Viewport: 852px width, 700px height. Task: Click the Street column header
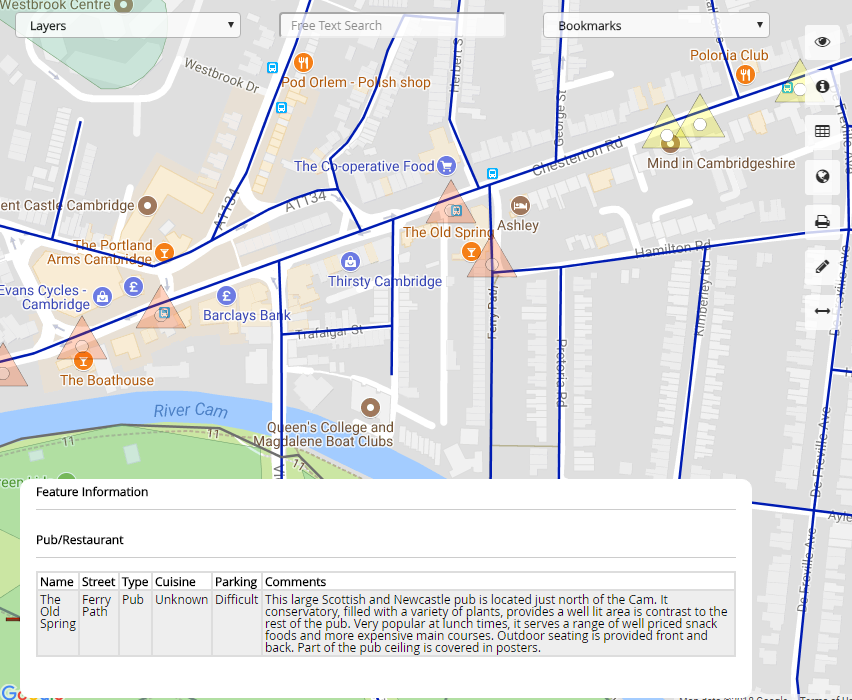pyautogui.click(x=98, y=582)
